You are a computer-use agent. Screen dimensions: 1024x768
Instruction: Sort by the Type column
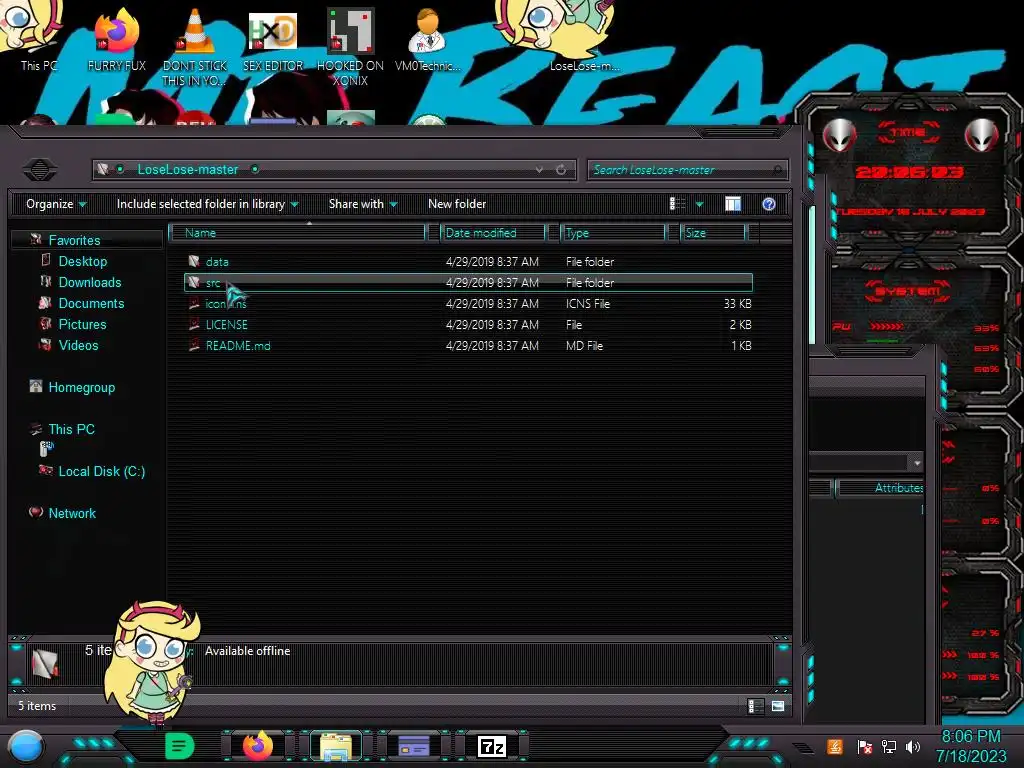point(613,232)
